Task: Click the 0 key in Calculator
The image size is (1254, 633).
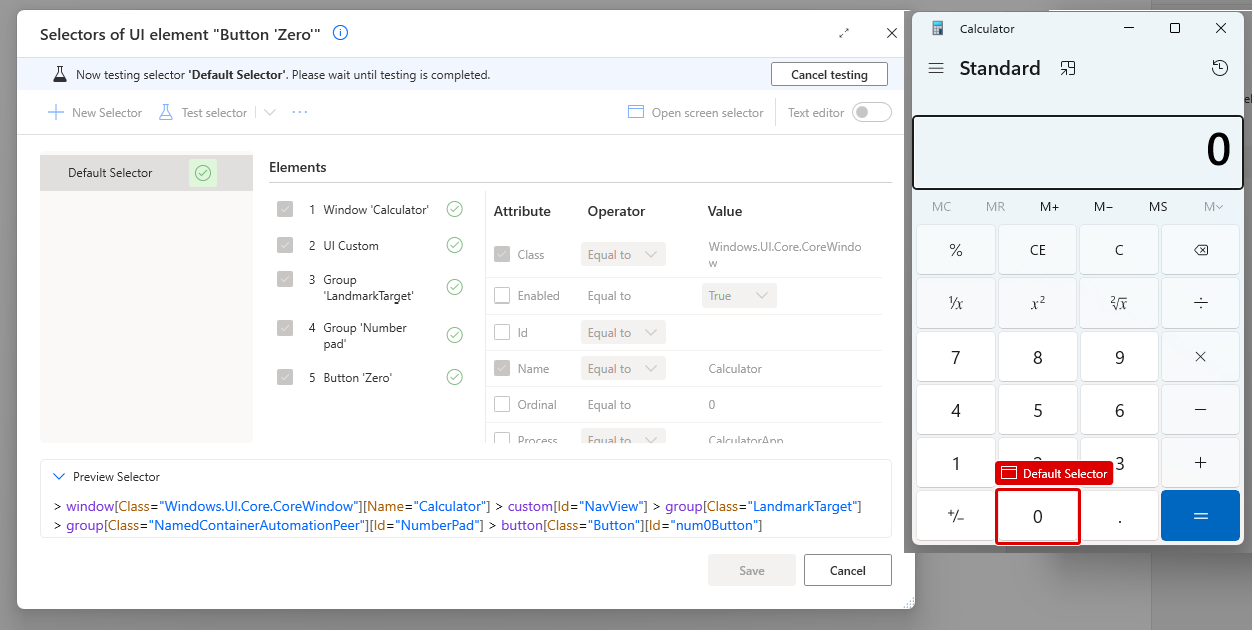Action: [1038, 516]
